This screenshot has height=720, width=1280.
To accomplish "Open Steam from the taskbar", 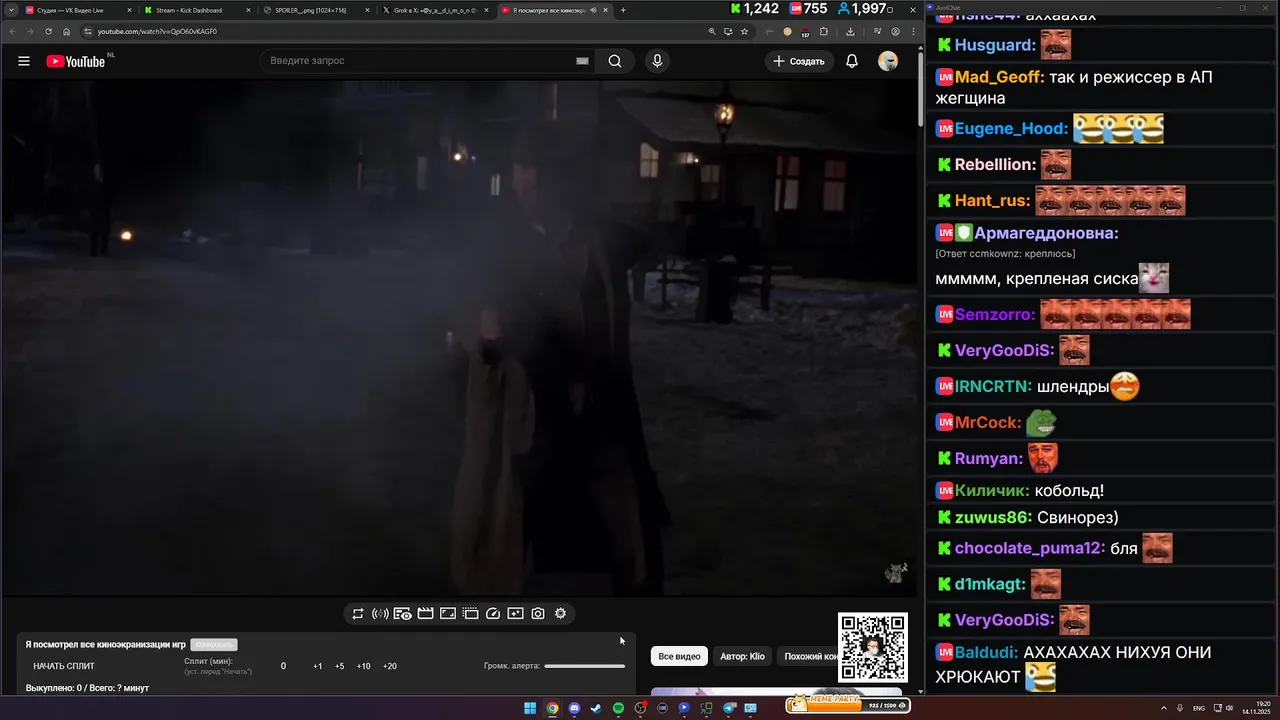I will point(596,708).
